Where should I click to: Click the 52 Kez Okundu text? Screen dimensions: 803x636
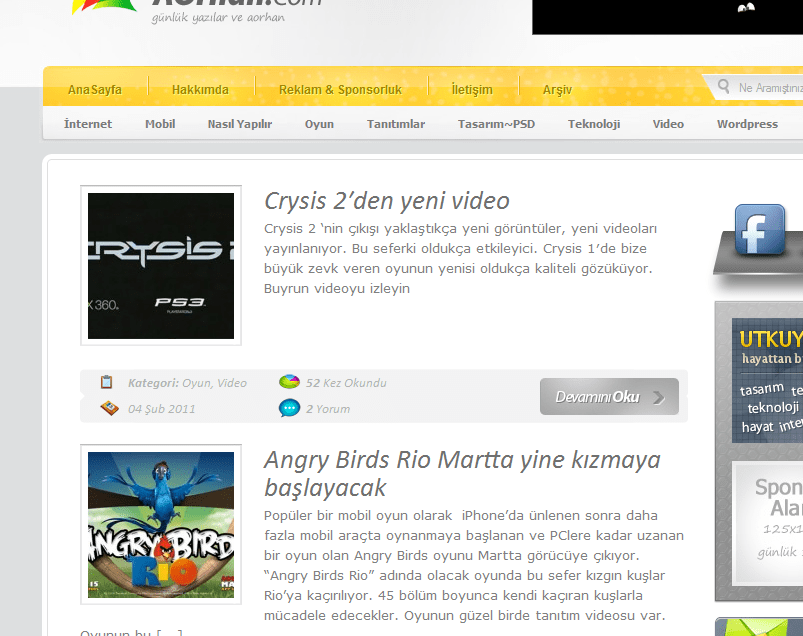tap(346, 383)
